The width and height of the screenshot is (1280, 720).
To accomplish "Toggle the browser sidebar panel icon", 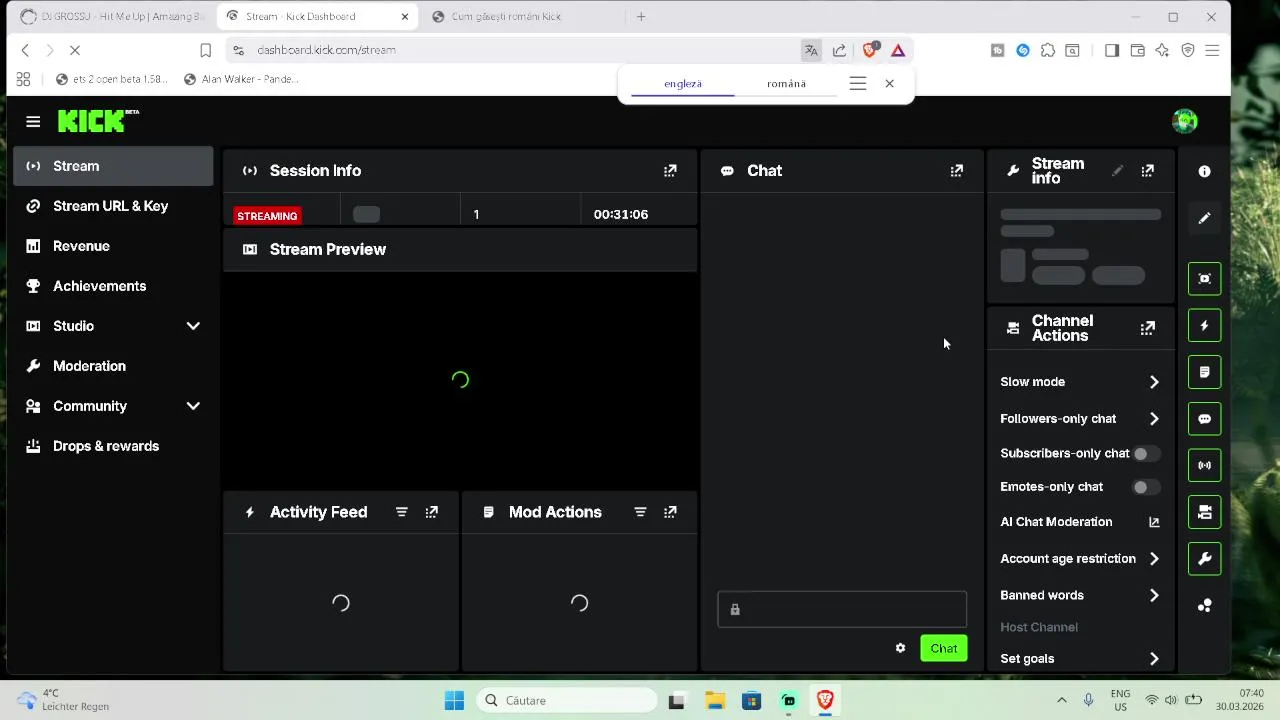I will pyautogui.click(x=1112, y=50).
